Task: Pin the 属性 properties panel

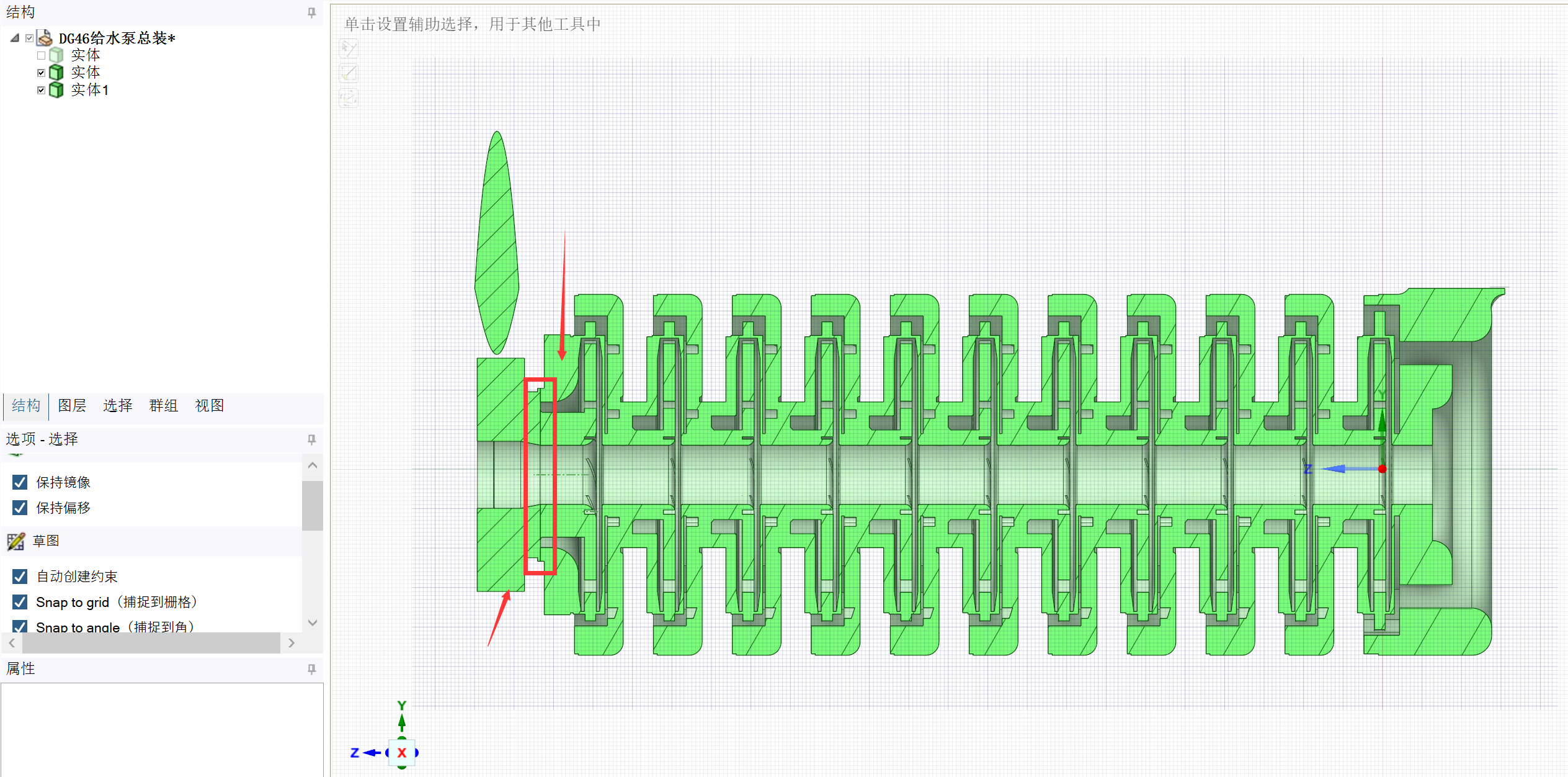Action: click(311, 669)
